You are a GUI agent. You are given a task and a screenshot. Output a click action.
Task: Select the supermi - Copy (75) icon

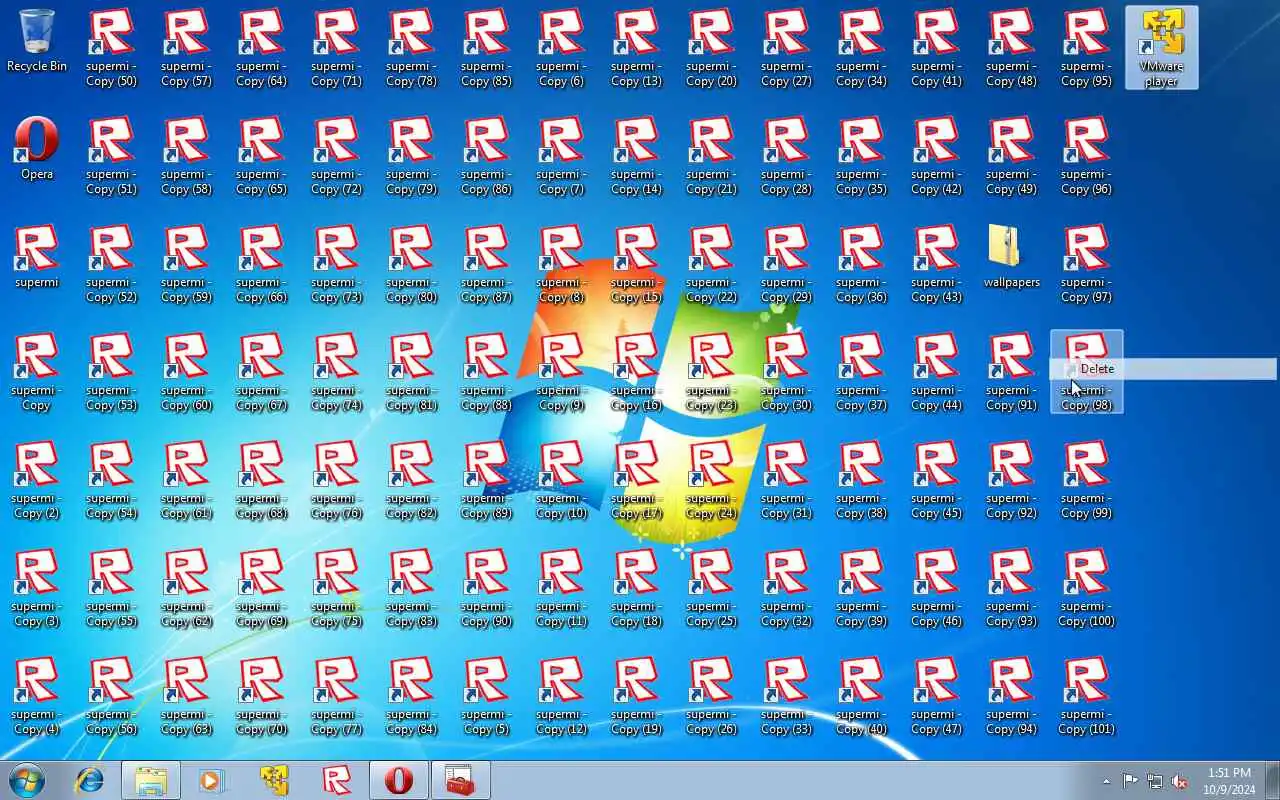pyautogui.click(x=336, y=587)
